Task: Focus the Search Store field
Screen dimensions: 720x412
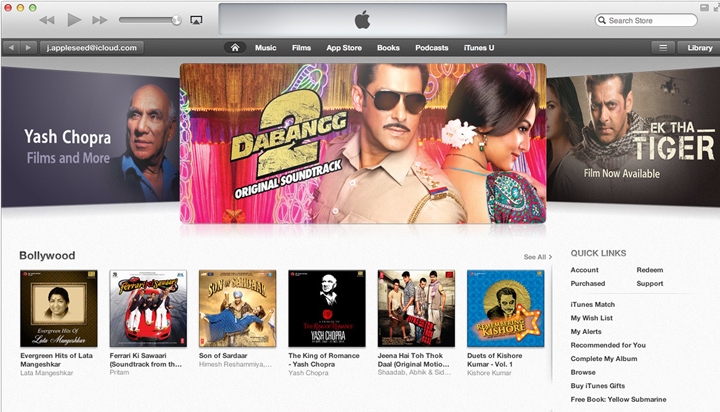Action: tap(646, 20)
